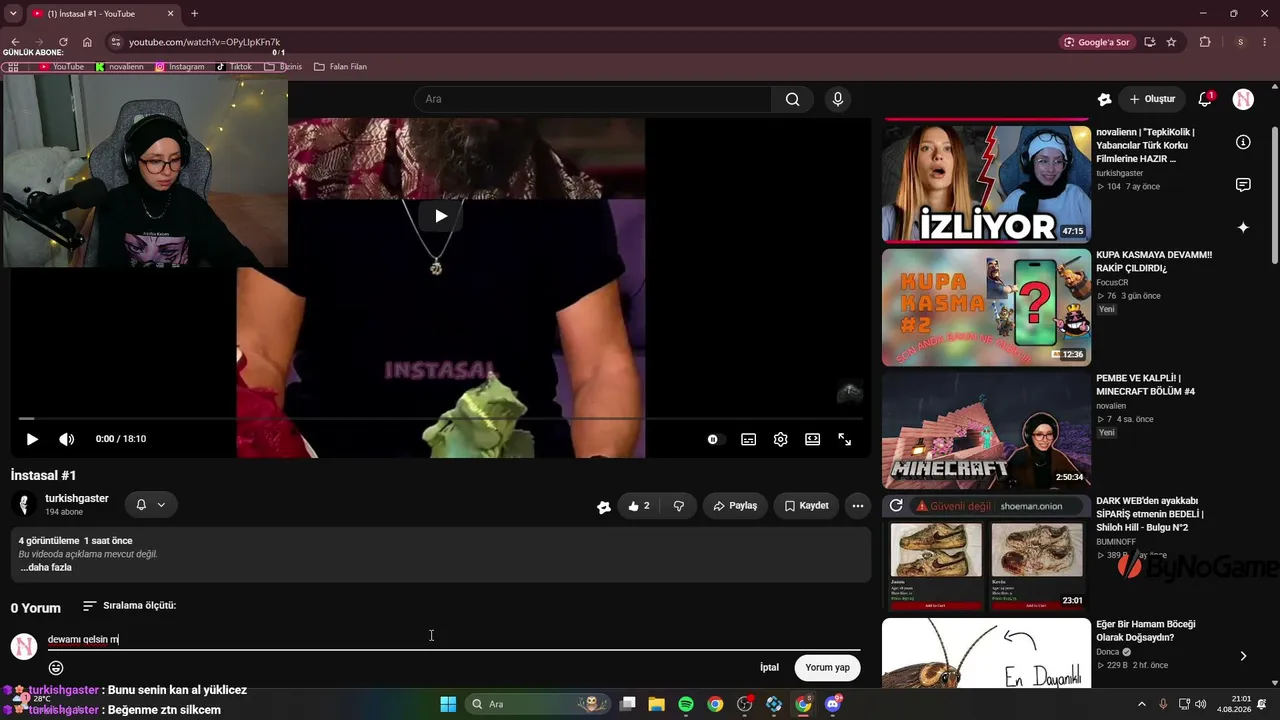Click the video progress bar

coord(440,419)
